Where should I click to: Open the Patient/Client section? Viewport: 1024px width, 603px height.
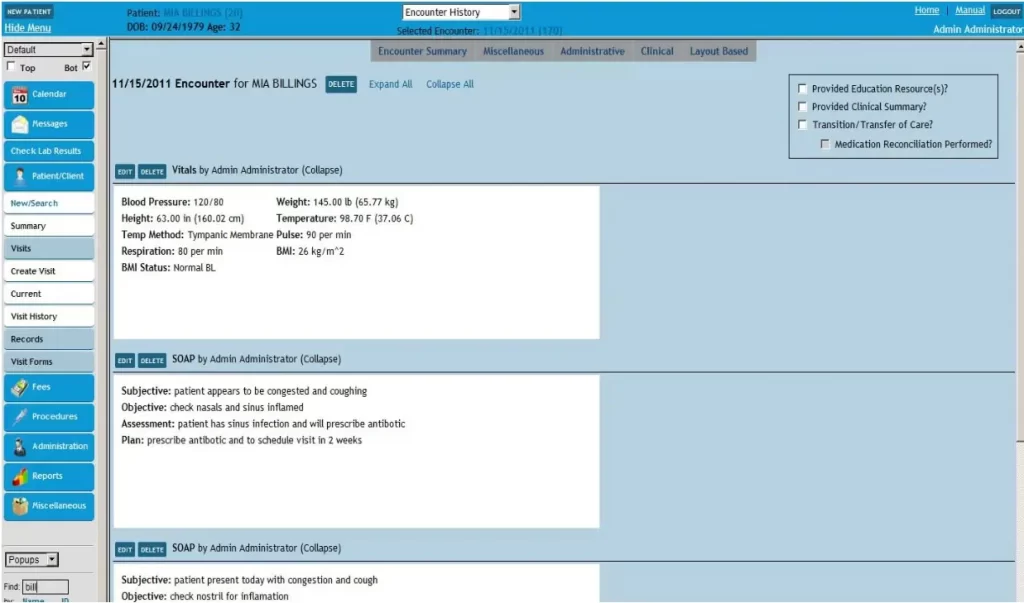click(x=48, y=176)
